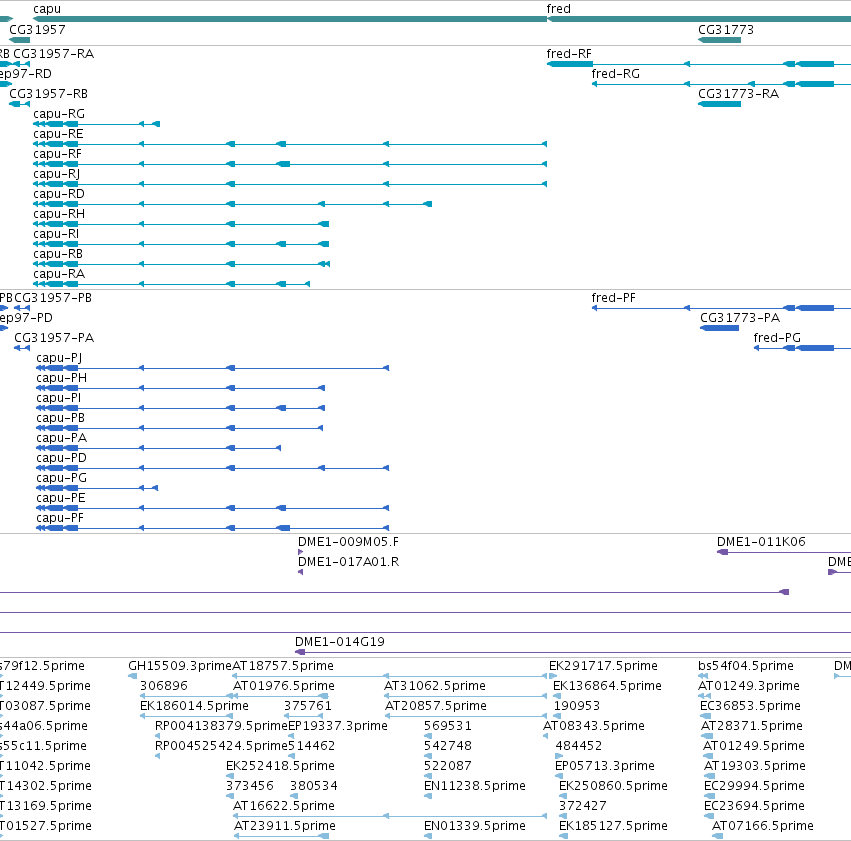Select the EN01339.5prime EST label
Viewport: 851px width, 841px height.
click(475, 827)
